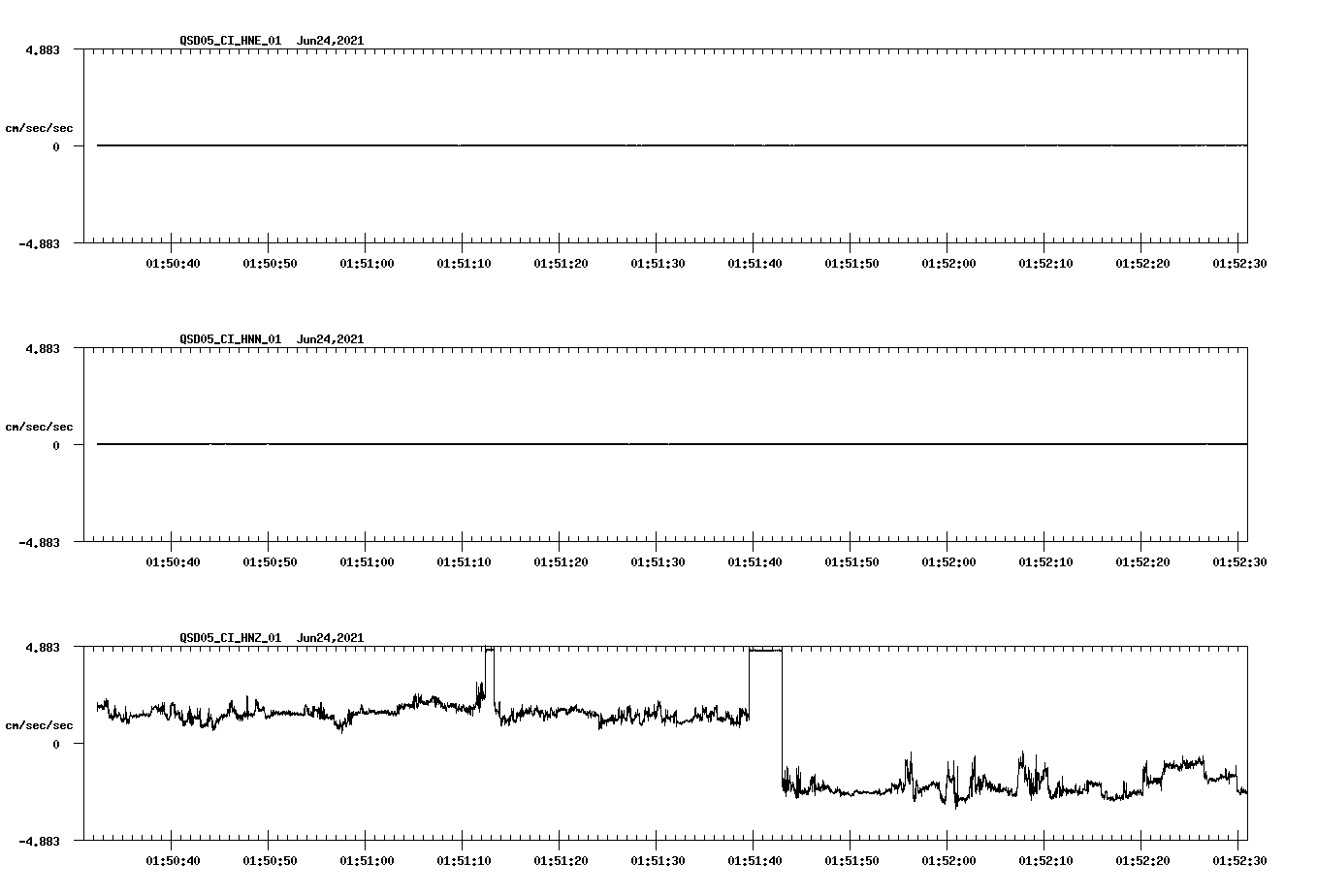Click the 01:50:40 time label under the HNN plot

tap(173, 561)
